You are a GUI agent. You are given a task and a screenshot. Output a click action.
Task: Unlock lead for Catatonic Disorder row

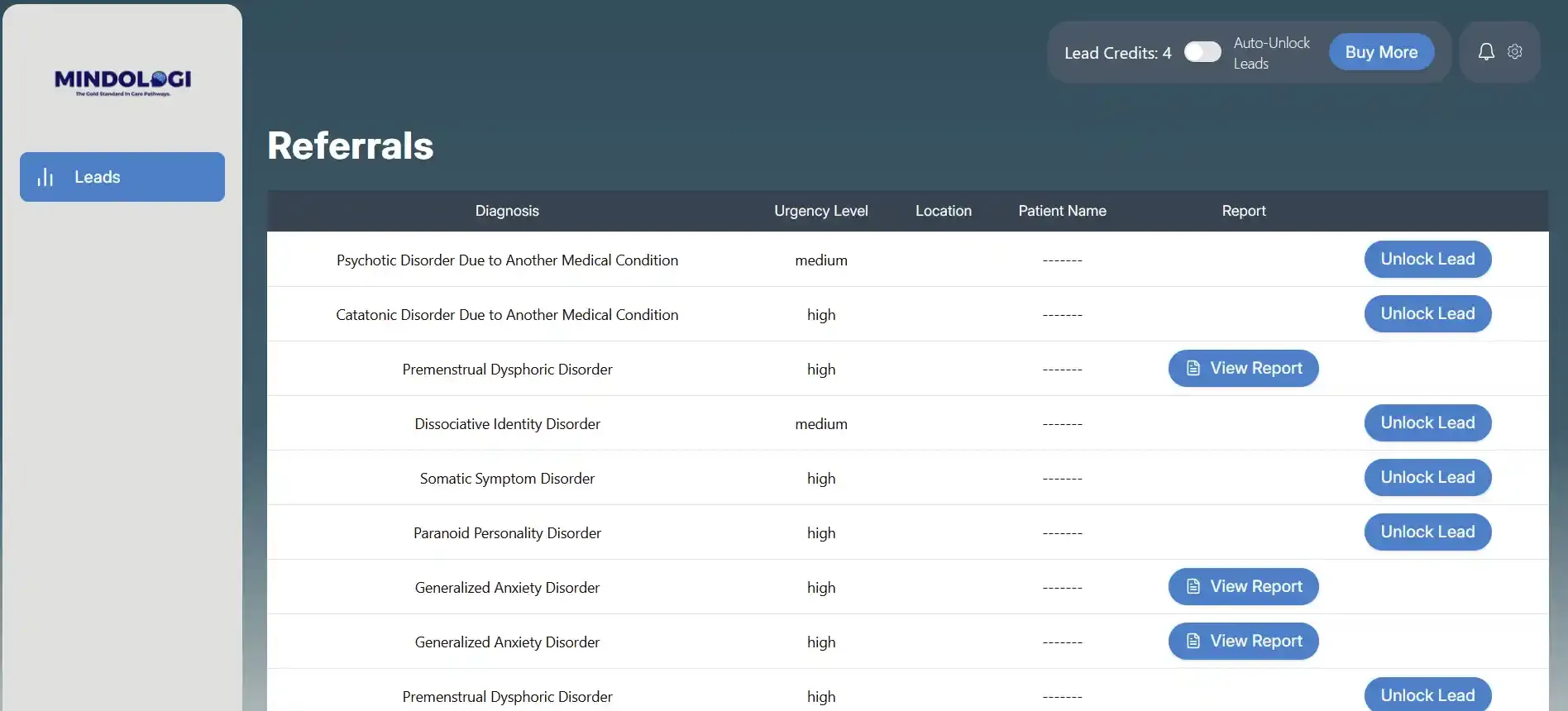pos(1427,314)
